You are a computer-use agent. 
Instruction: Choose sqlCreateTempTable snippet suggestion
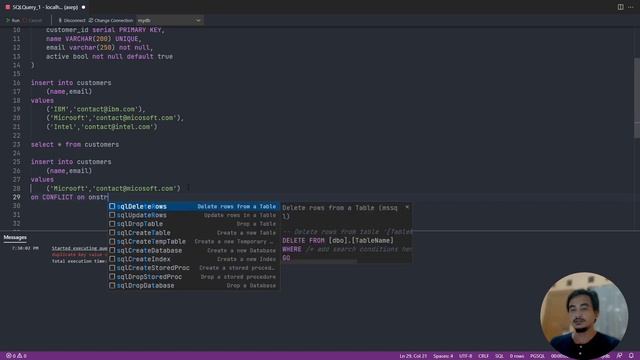pos(194,242)
